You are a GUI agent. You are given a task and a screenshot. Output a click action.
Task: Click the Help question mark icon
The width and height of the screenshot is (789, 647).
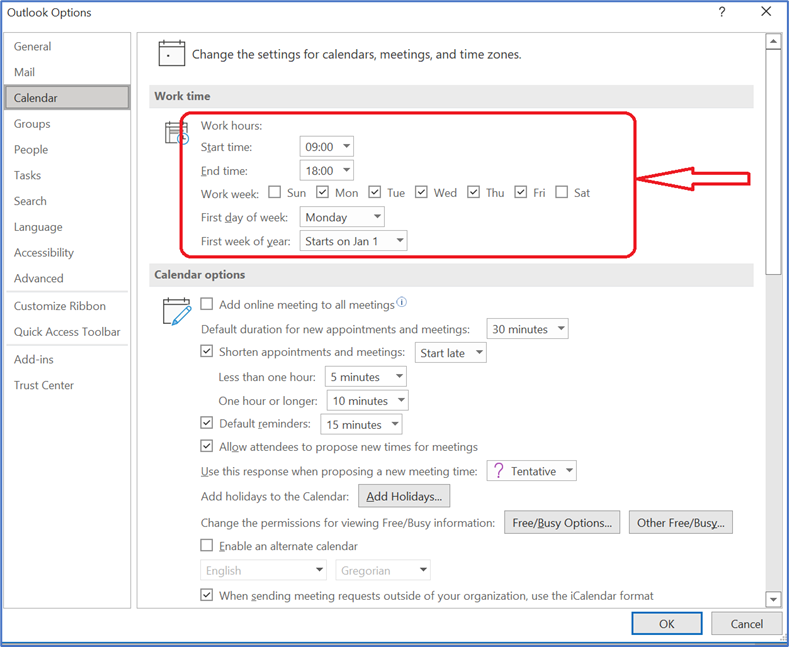click(722, 12)
